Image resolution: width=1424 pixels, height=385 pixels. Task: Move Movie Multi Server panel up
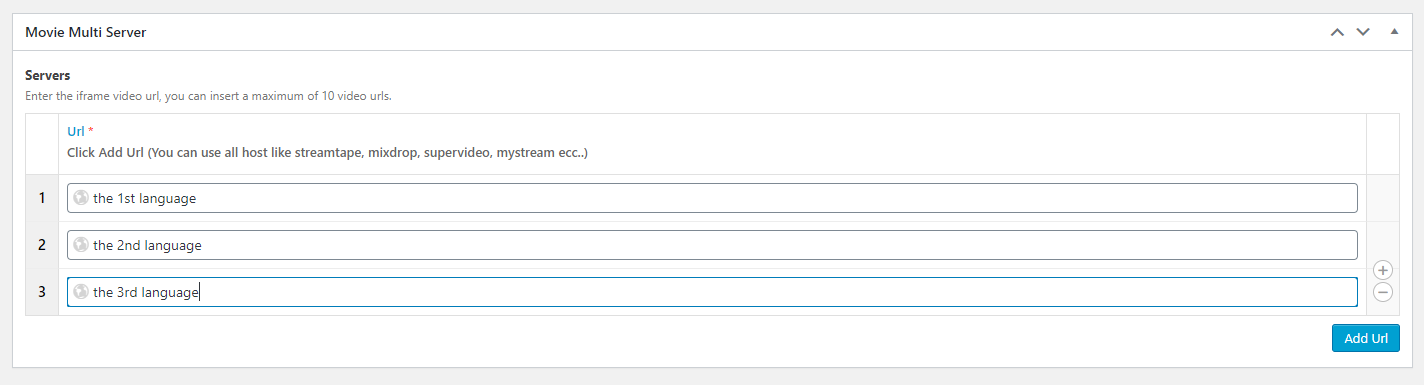[x=1337, y=32]
